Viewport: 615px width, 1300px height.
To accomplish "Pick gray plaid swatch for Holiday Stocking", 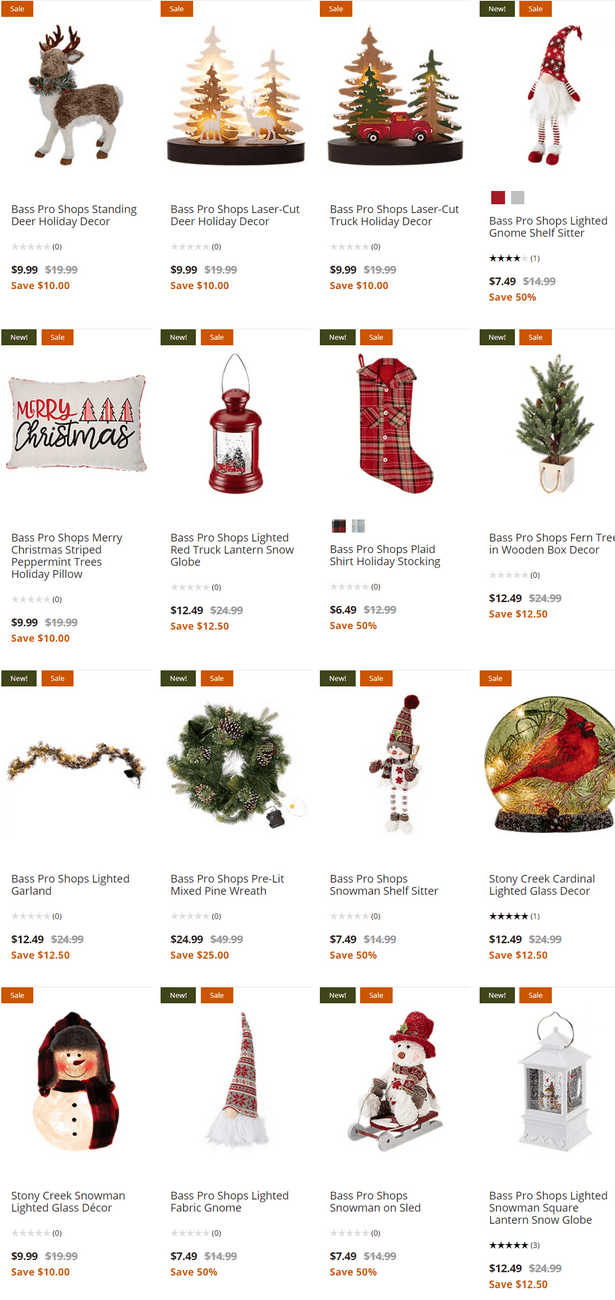I will (x=358, y=526).
